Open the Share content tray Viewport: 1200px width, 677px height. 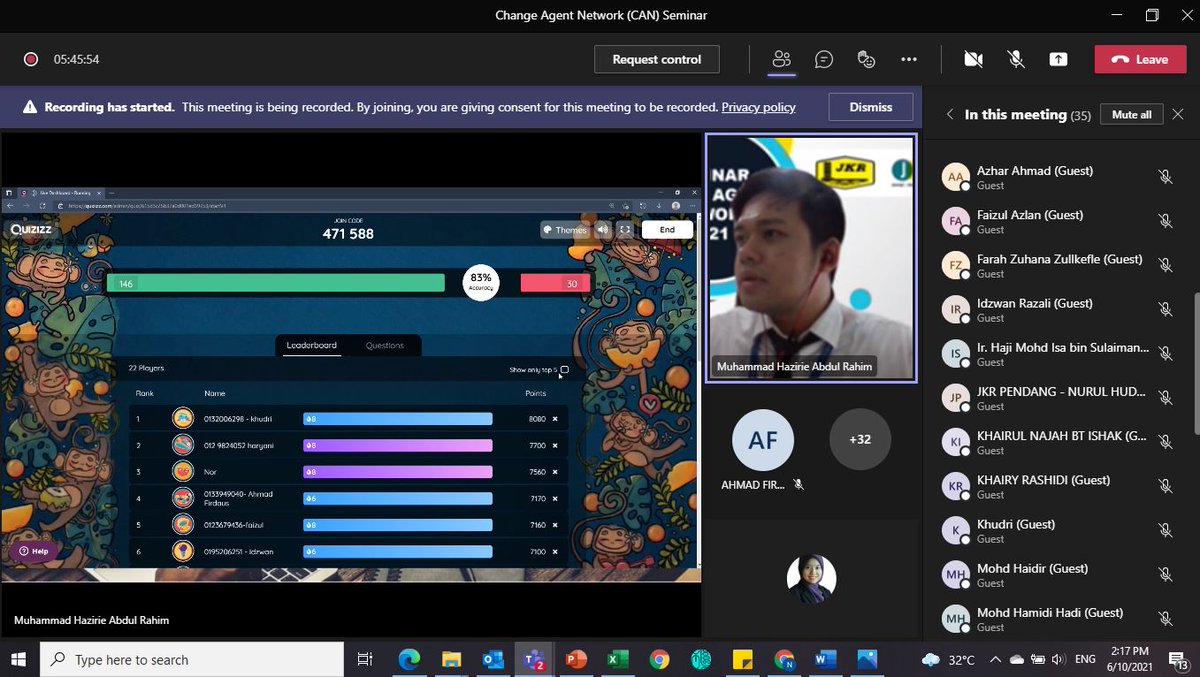point(1058,59)
